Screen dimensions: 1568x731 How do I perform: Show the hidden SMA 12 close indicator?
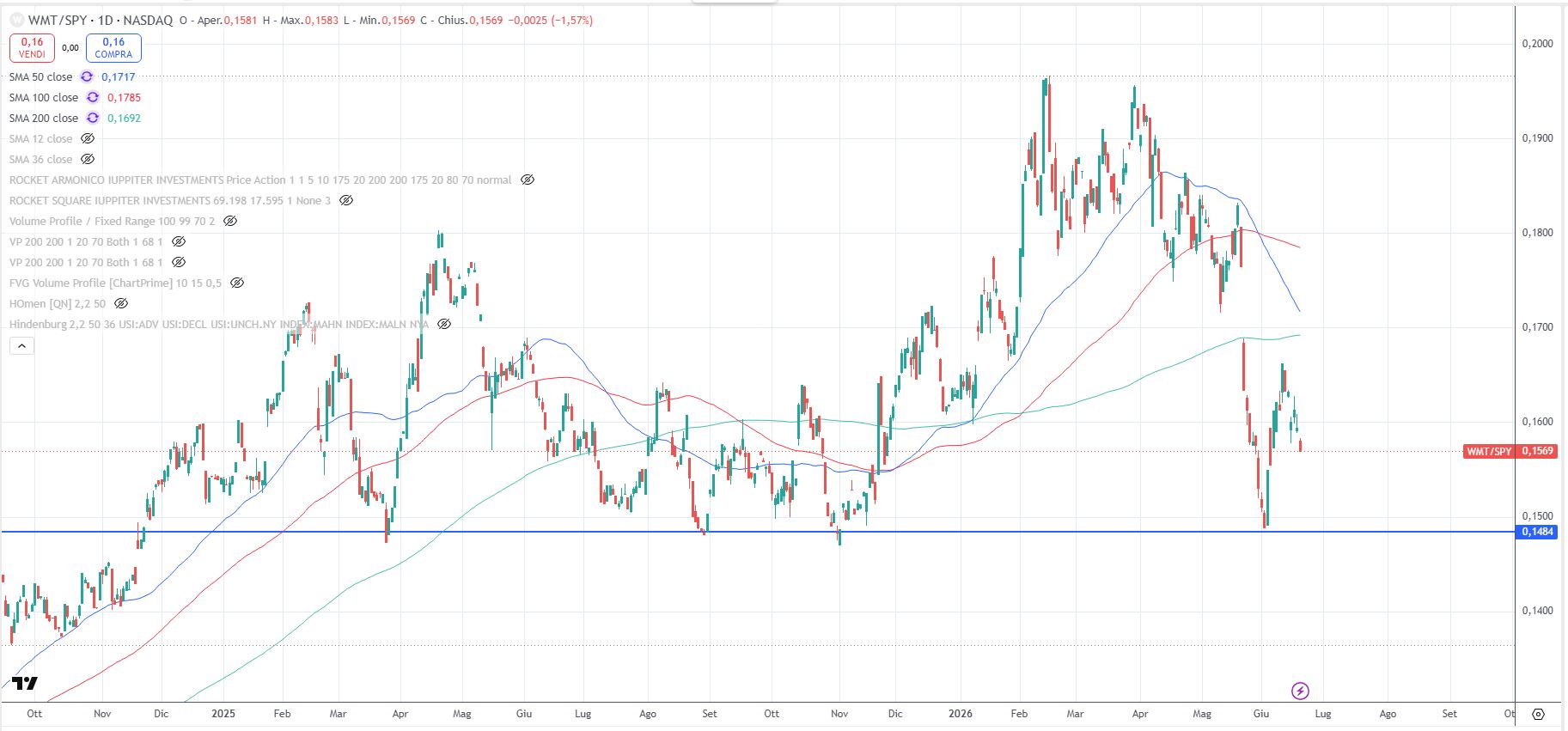click(x=88, y=138)
